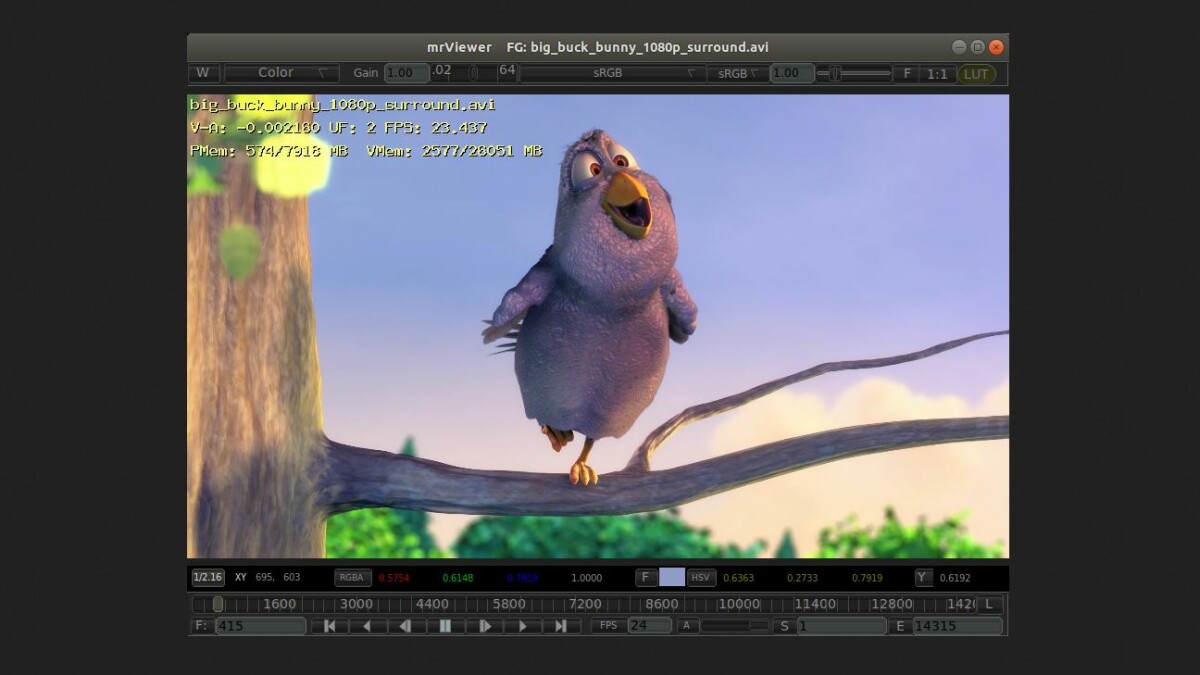This screenshot has height=675, width=1200.
Task: Open the HSV color space selector
Action: pos(701,577)
